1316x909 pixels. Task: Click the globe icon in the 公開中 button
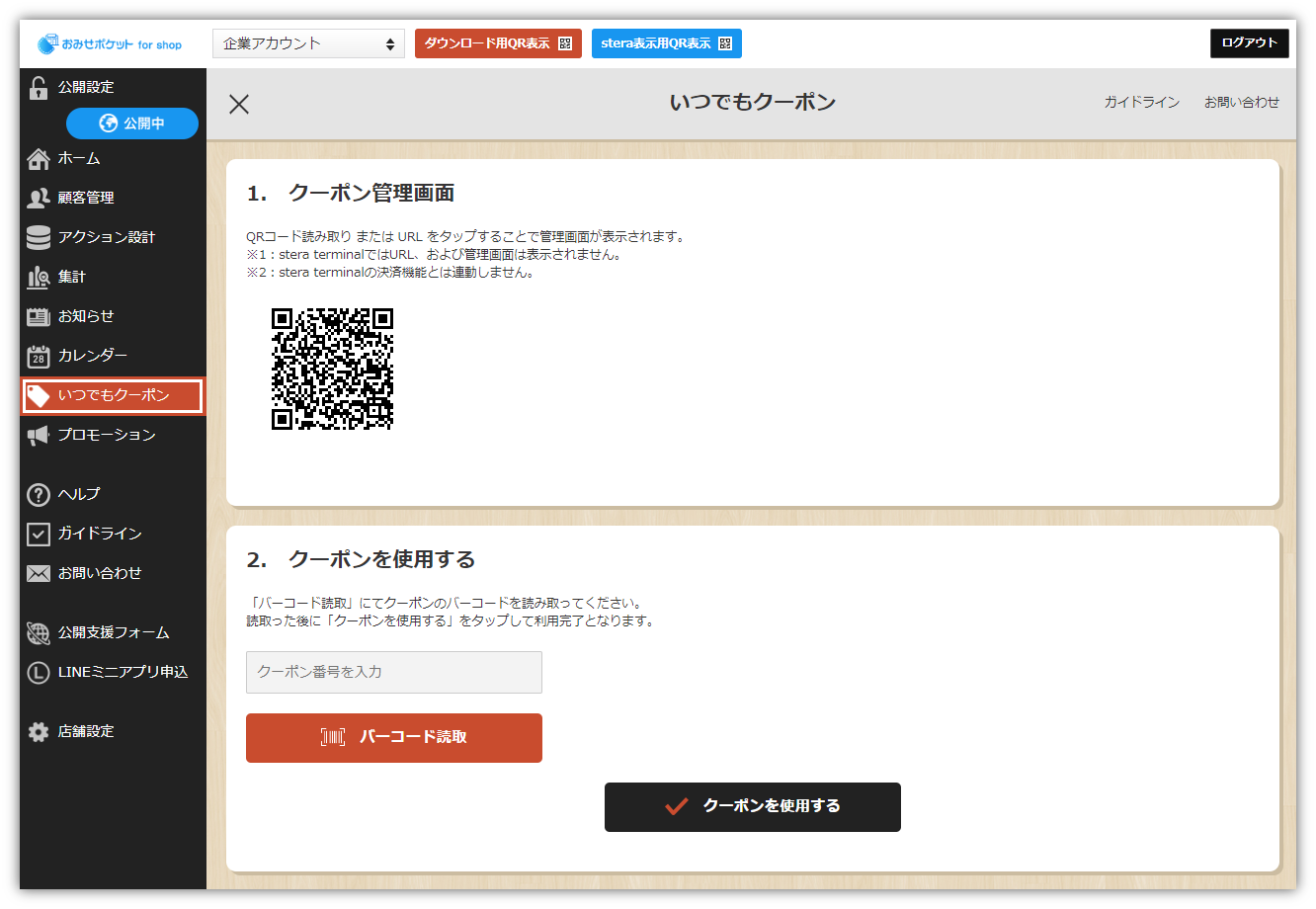(109, 124)
